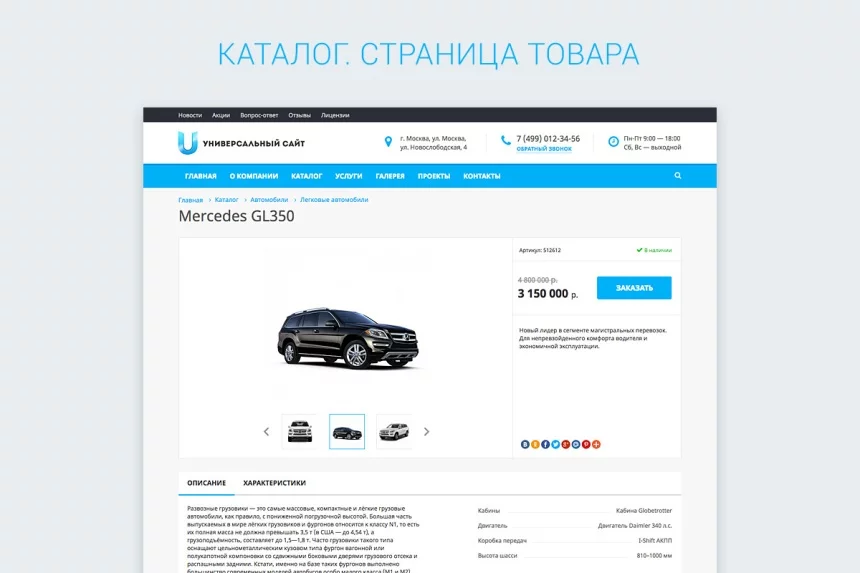
Task: Show the previous gallery thumbnails with the left arrow
Action: [267, 432]
